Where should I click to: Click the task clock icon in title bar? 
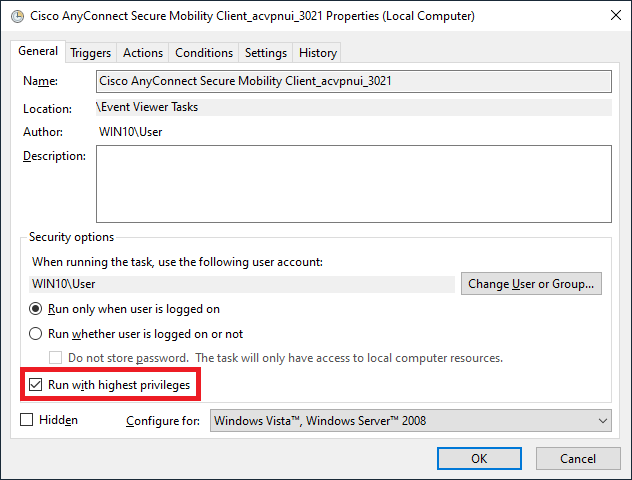[17, 17]
